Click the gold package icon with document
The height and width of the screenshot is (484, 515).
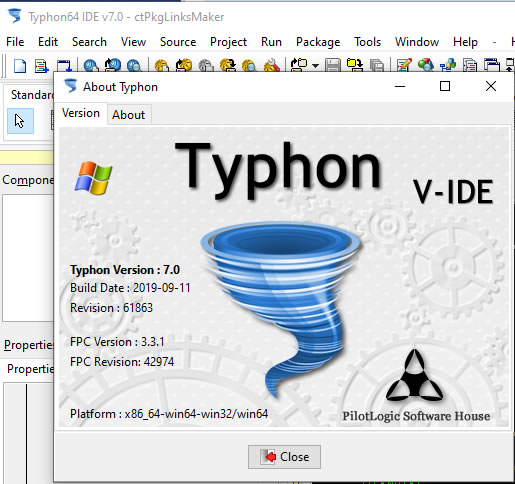click(162, 65)
